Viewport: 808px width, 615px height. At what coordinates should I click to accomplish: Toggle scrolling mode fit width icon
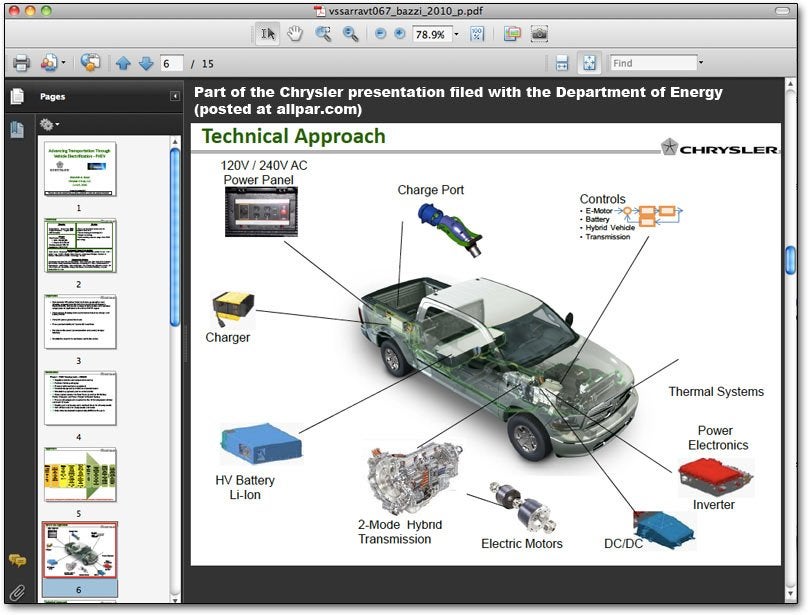(562, 63)
